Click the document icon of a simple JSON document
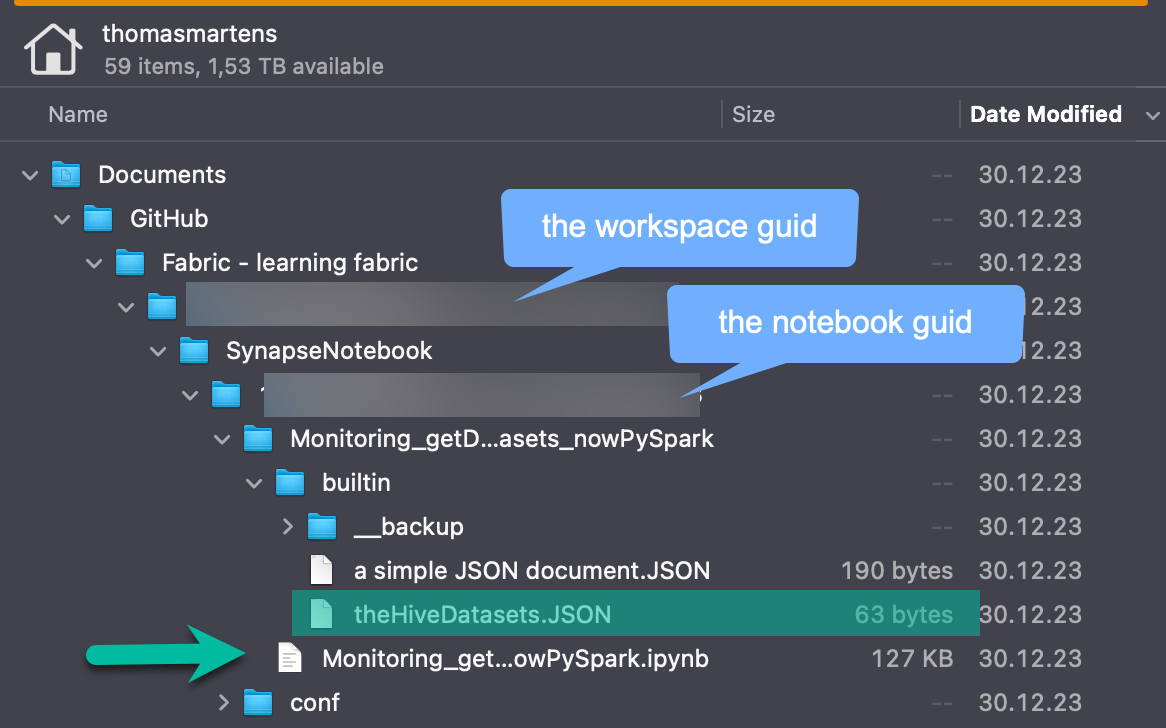1166x728 pixels. tap(321, 570)
